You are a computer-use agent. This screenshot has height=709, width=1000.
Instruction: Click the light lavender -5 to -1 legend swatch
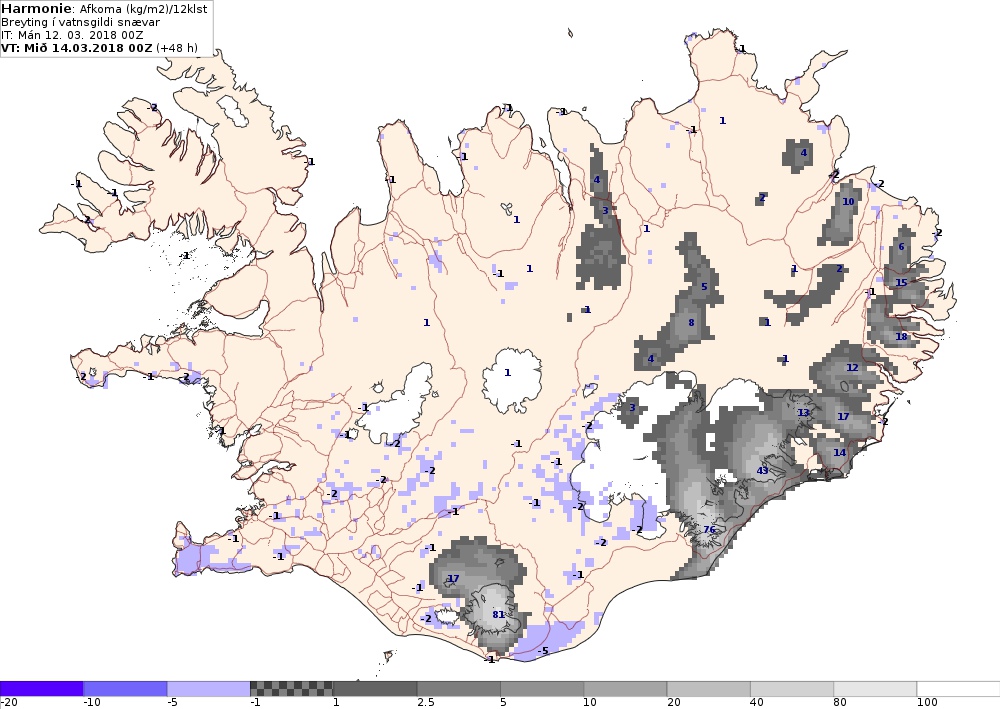pos(209,689)
